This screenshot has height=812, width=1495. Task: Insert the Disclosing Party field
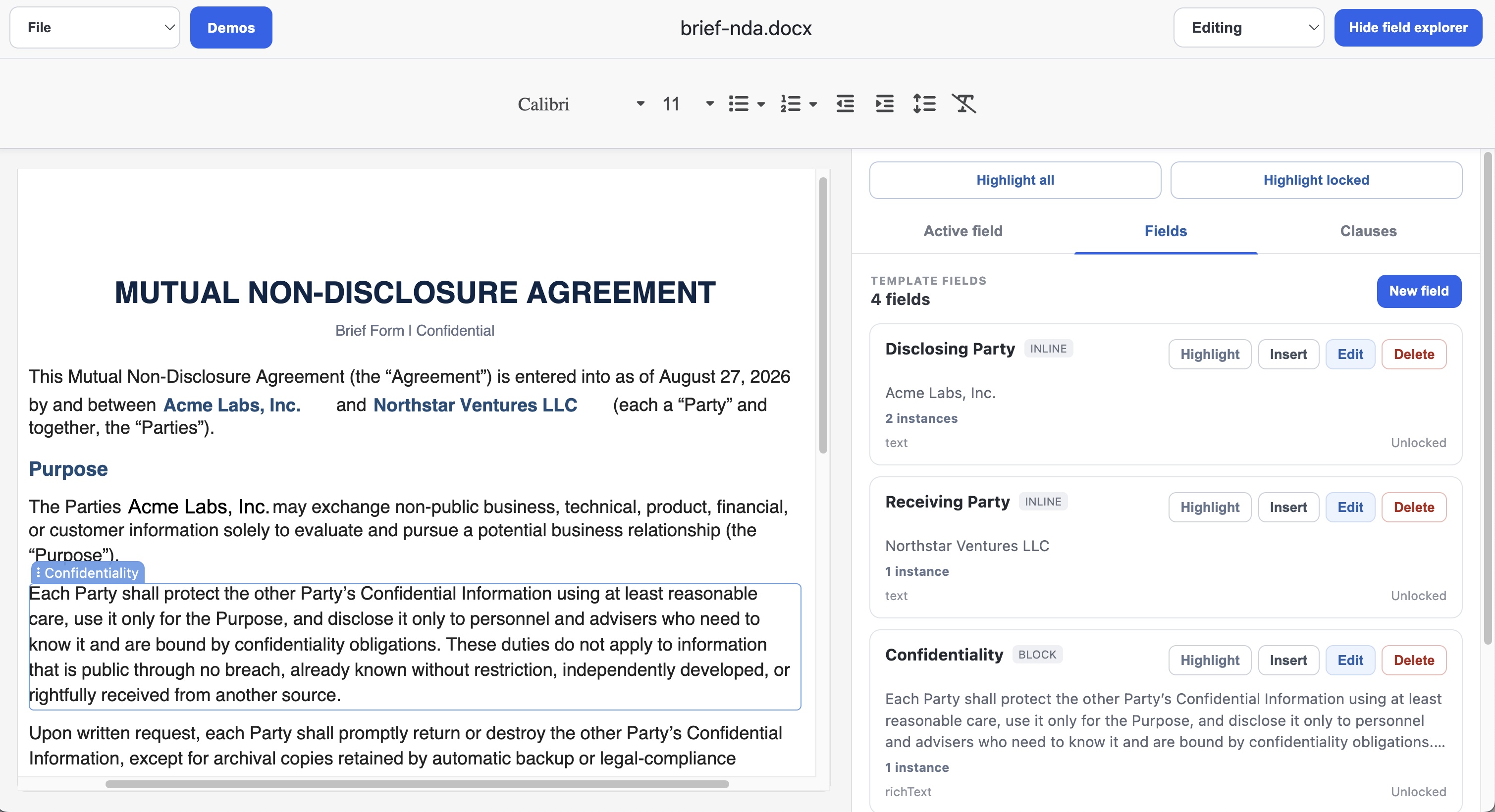(1288, 354)
